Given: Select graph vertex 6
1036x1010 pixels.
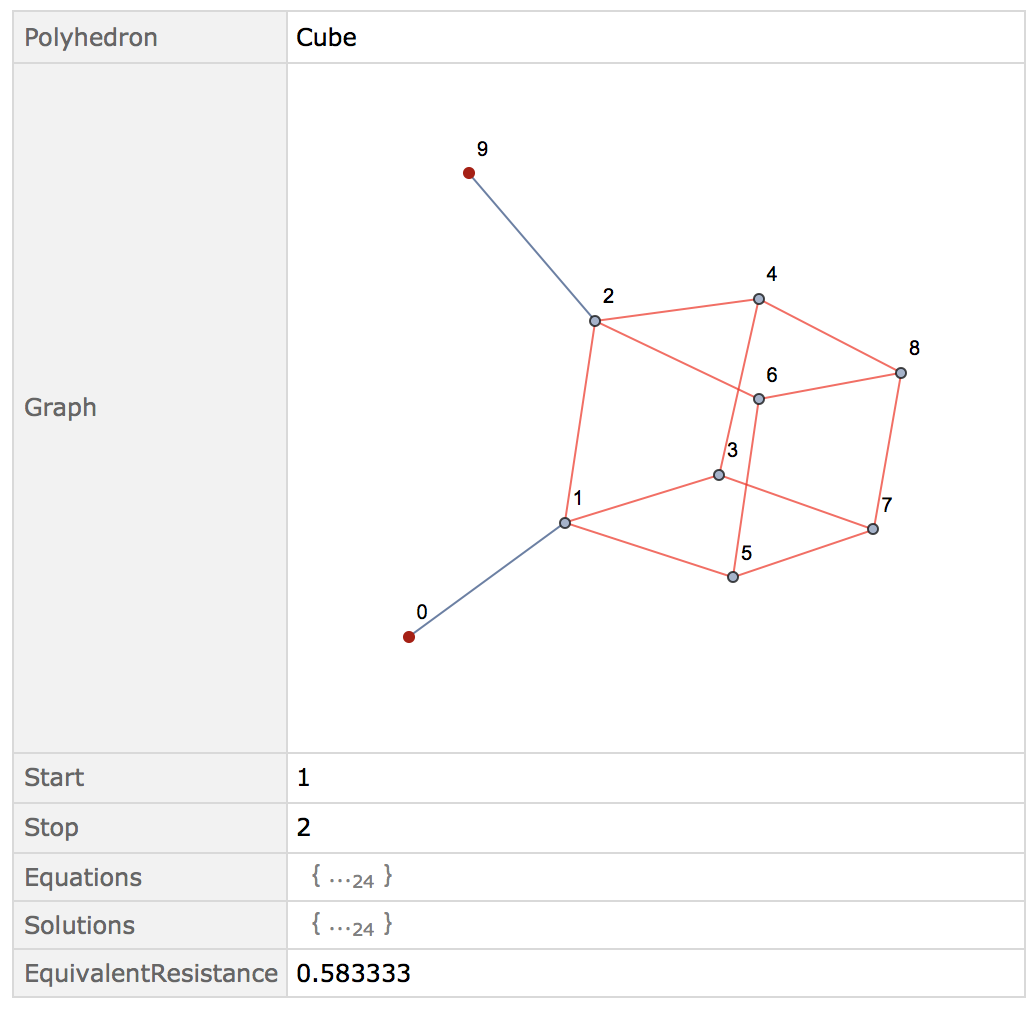Looking at the screenshot, I should (x=759, y=399).
